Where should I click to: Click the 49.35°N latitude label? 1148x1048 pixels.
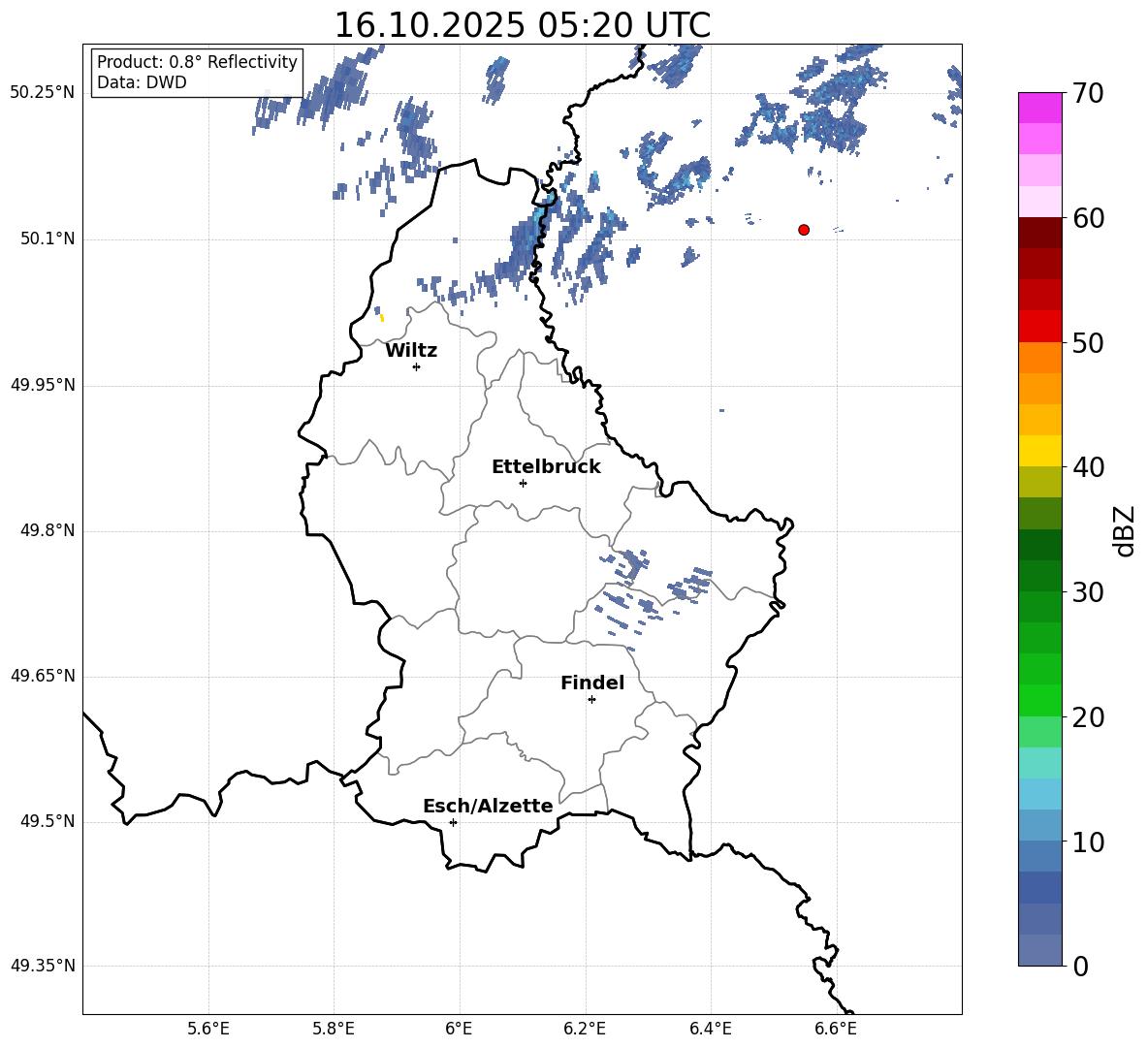43,966
